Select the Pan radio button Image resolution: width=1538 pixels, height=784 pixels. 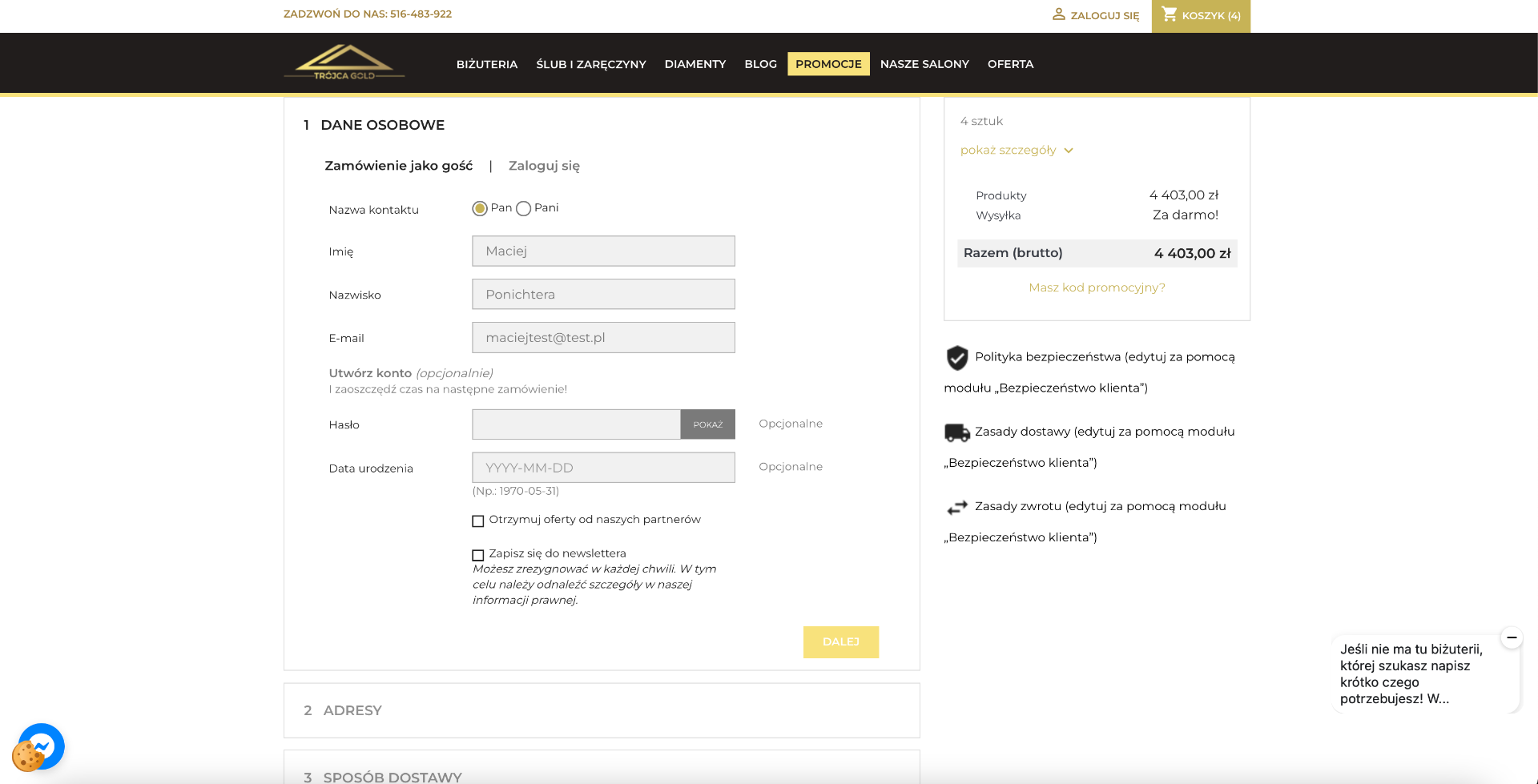[x=480, y=208]
